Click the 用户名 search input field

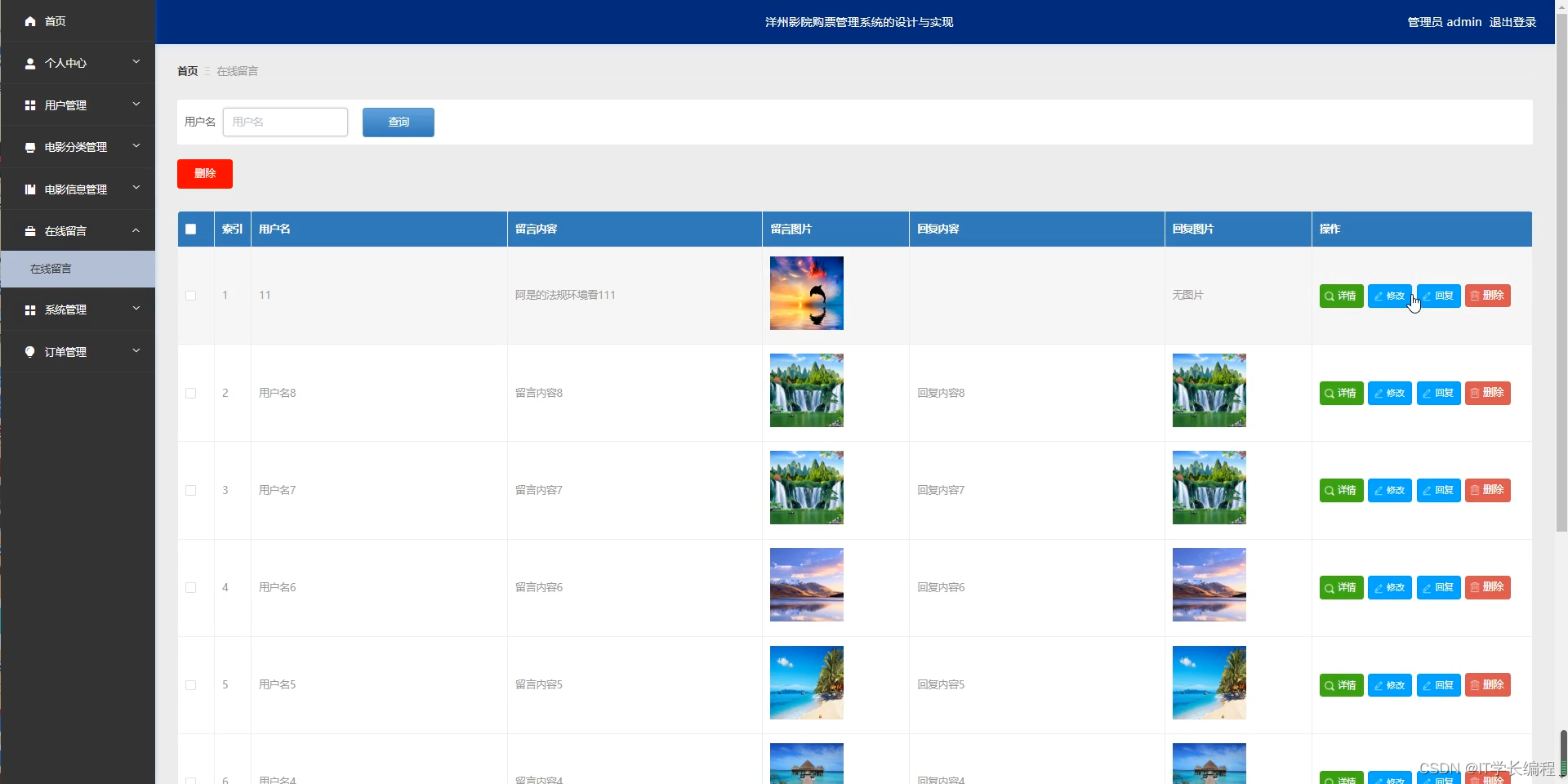click(285, 122)
